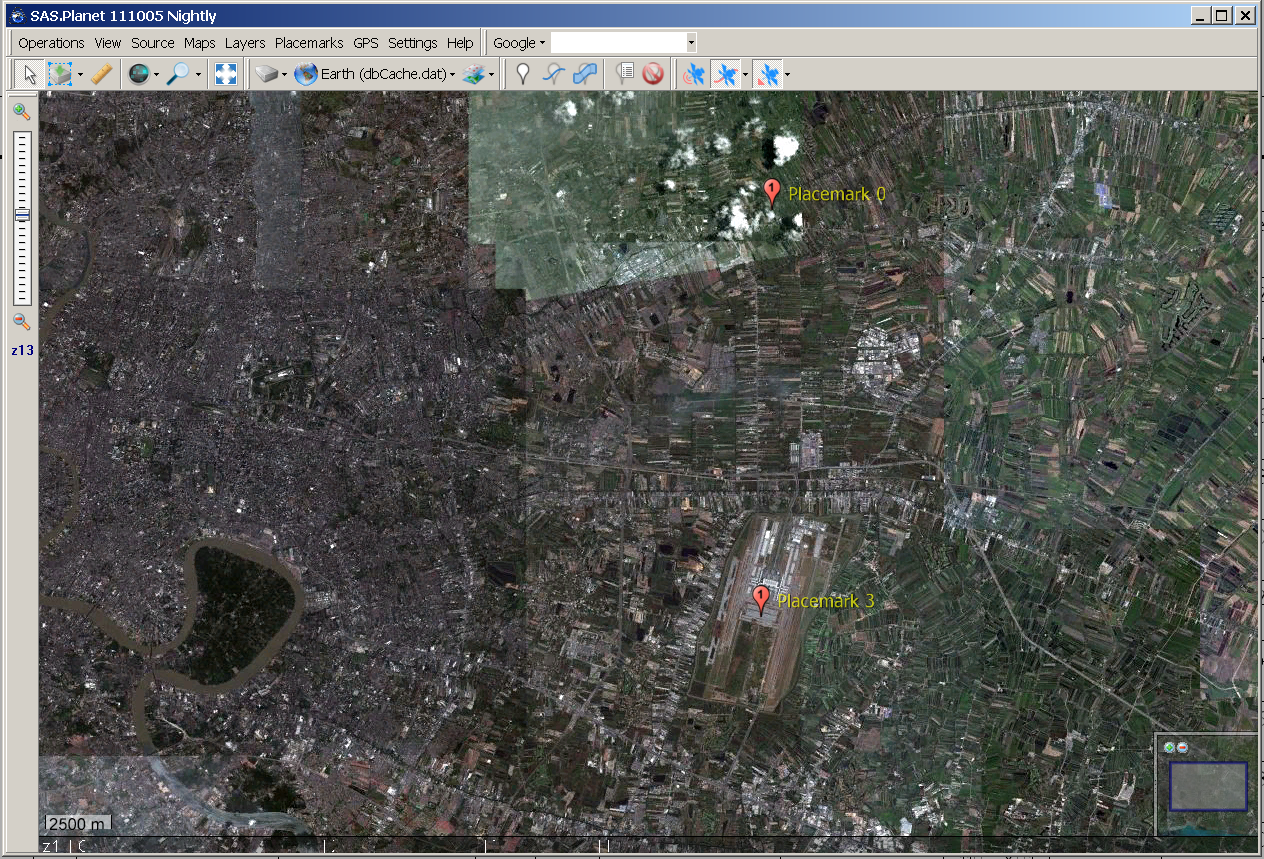Open the Placemarks menu

[x=309, y=43]
